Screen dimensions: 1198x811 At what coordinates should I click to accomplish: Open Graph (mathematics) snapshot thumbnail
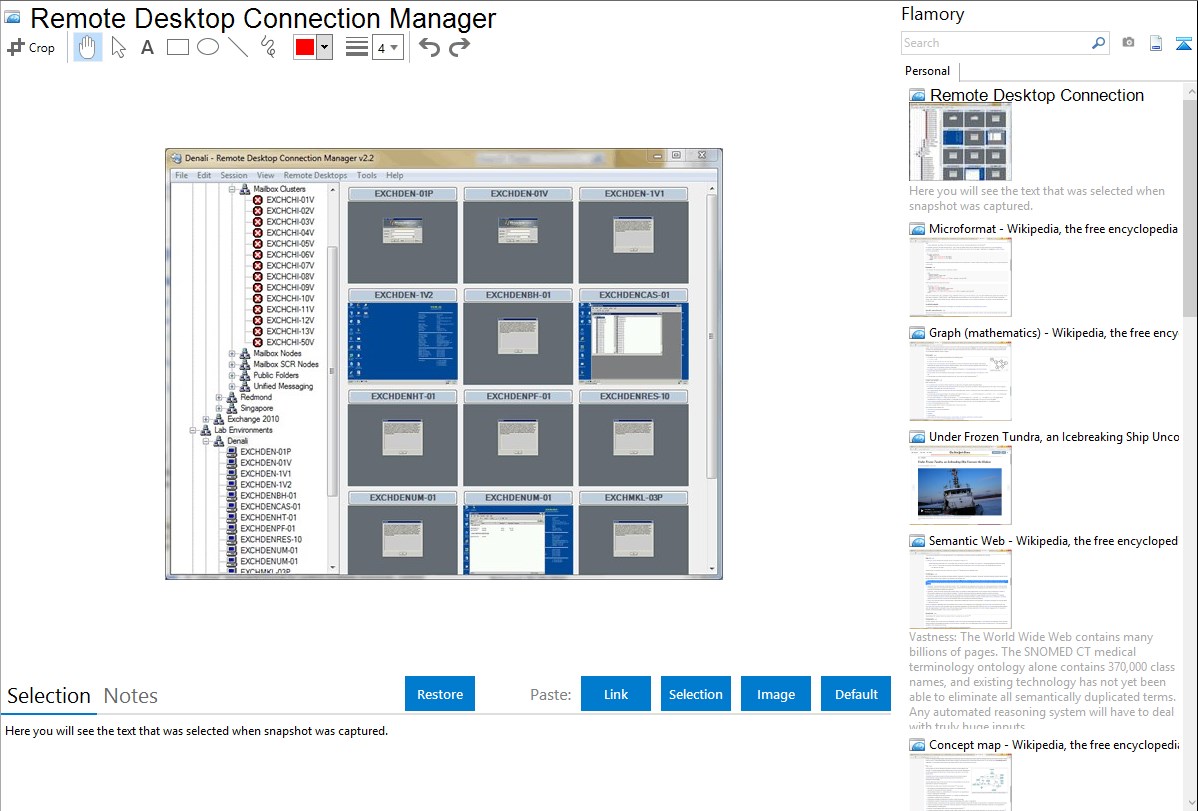click(x=960, y=381)
